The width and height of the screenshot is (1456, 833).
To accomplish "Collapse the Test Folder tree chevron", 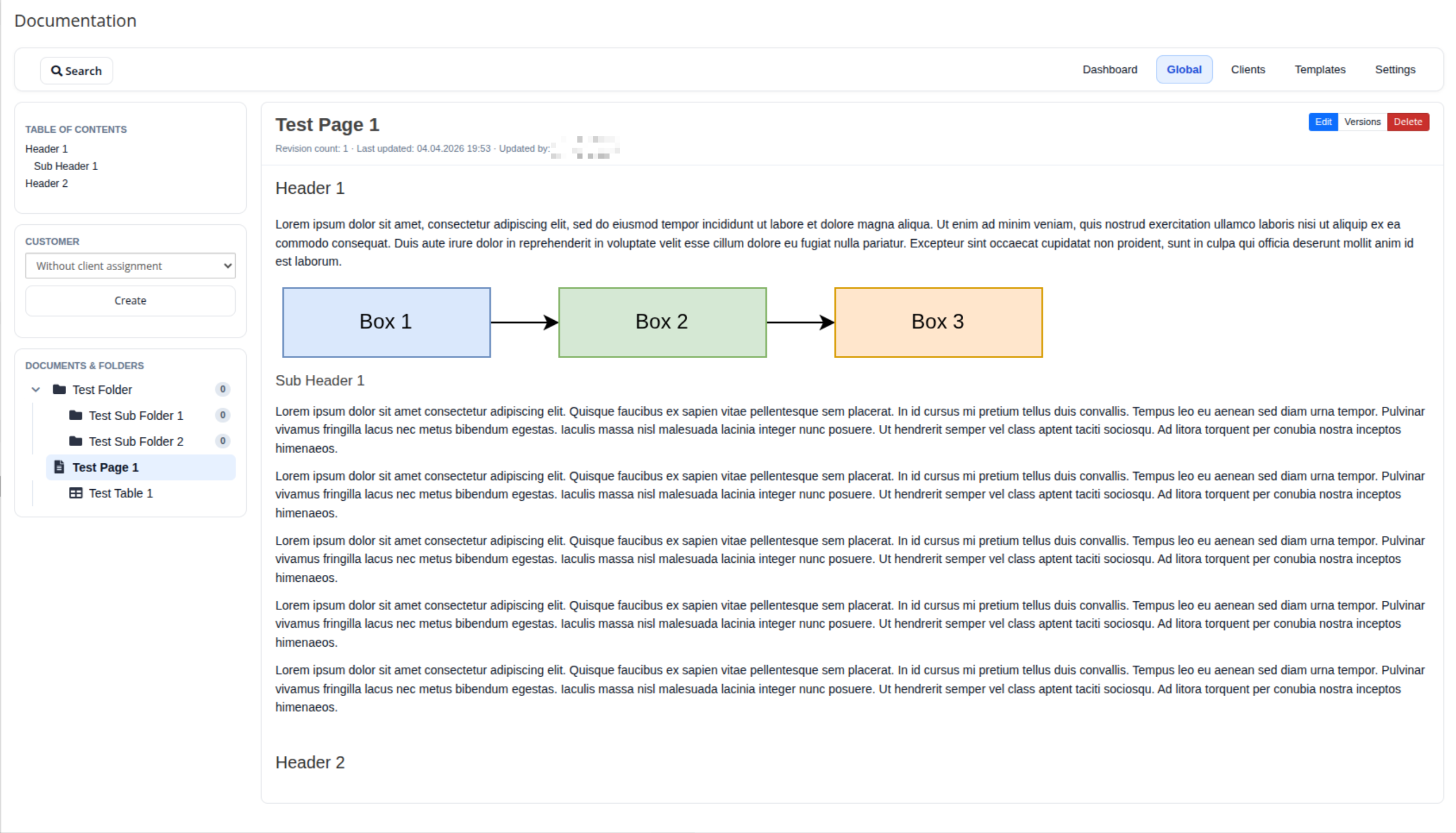I will point(36,390).
